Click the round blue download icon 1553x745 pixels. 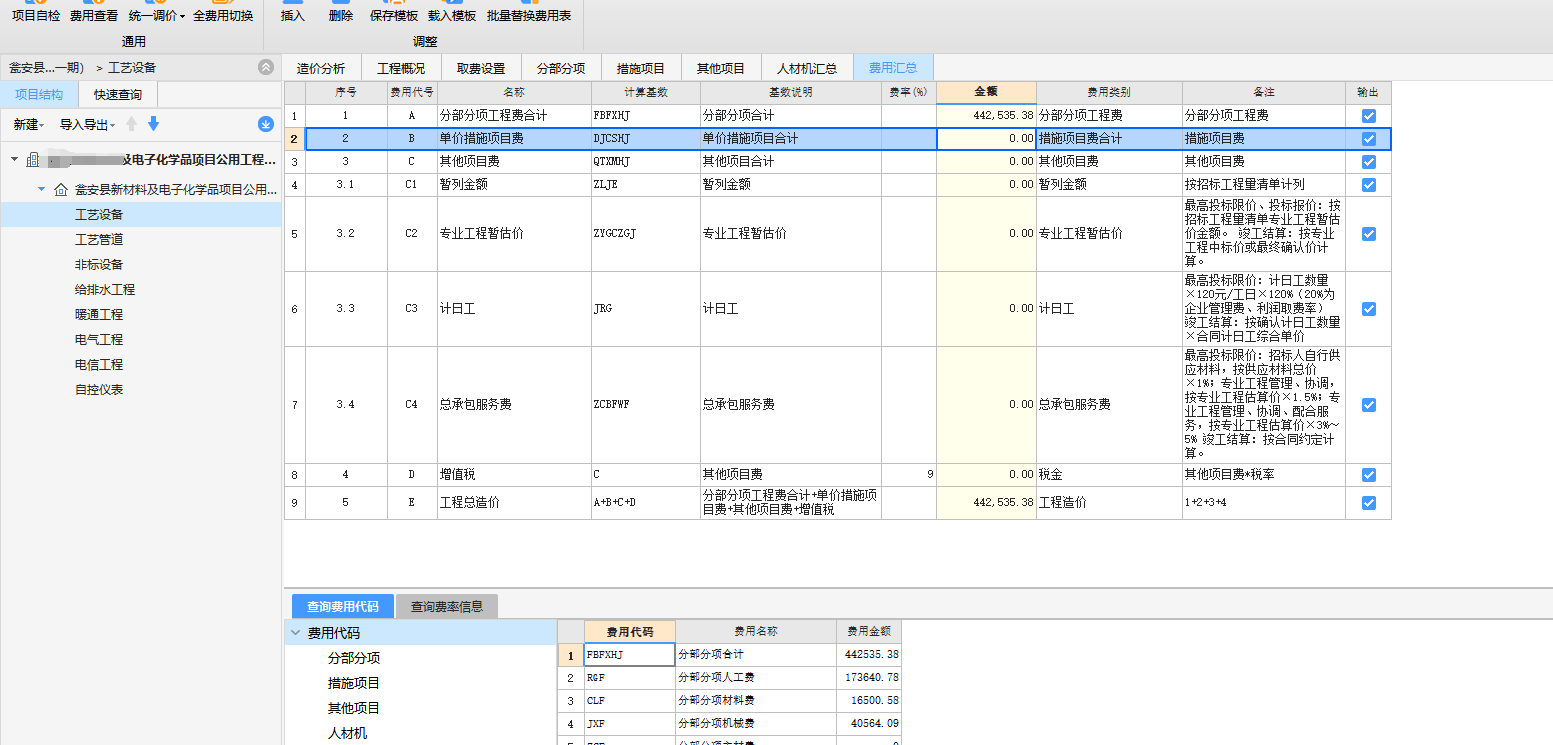coord(265,124)
